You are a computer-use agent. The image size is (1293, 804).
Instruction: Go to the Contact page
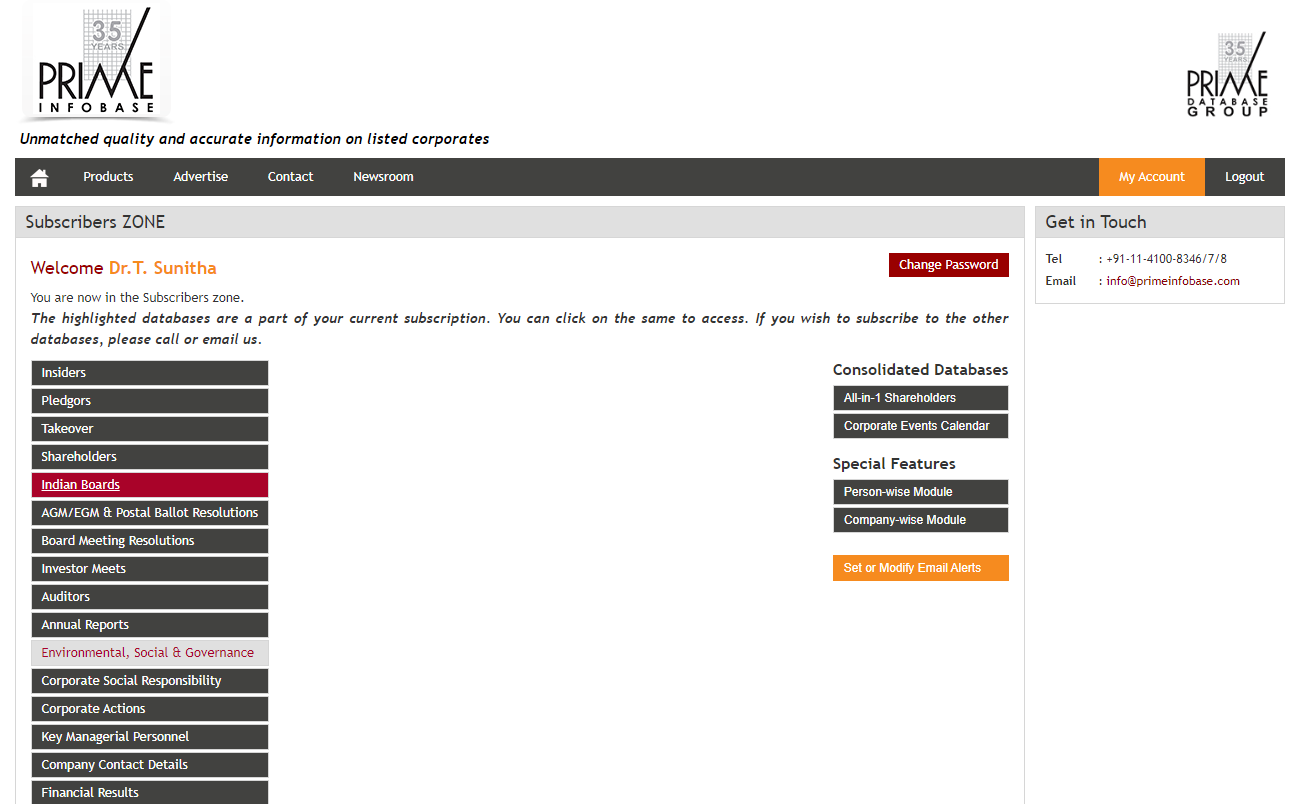coord(290,177)
